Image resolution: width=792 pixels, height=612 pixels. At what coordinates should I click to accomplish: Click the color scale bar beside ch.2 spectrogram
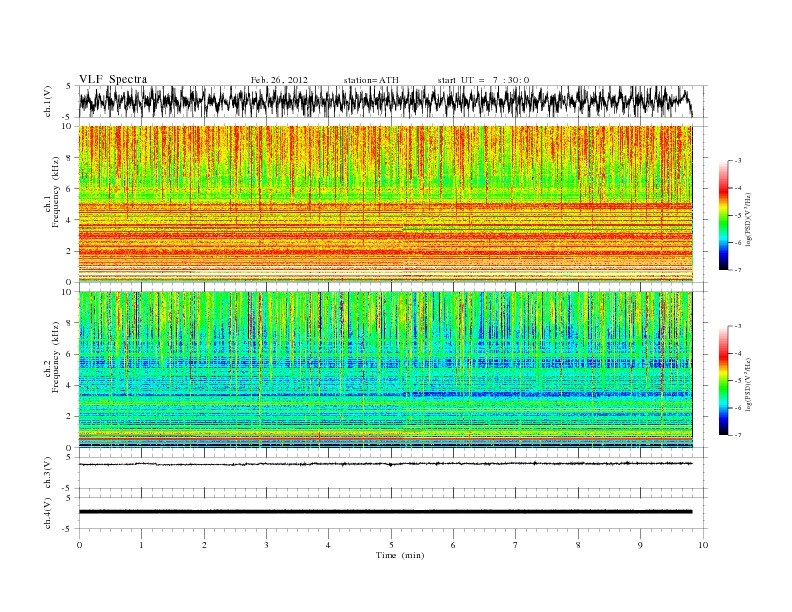723,380
